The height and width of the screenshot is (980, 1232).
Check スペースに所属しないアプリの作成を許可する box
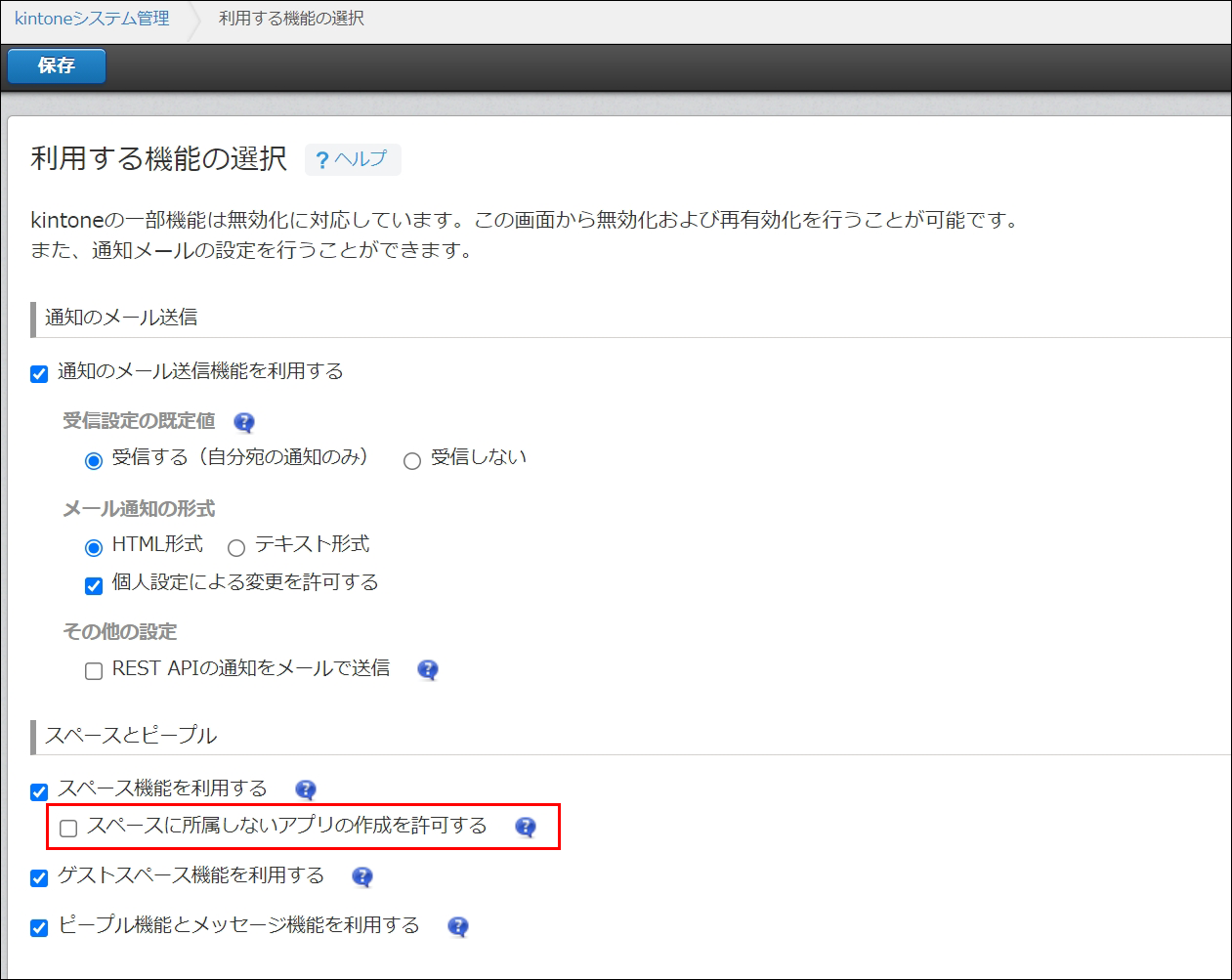click(68, 829)
